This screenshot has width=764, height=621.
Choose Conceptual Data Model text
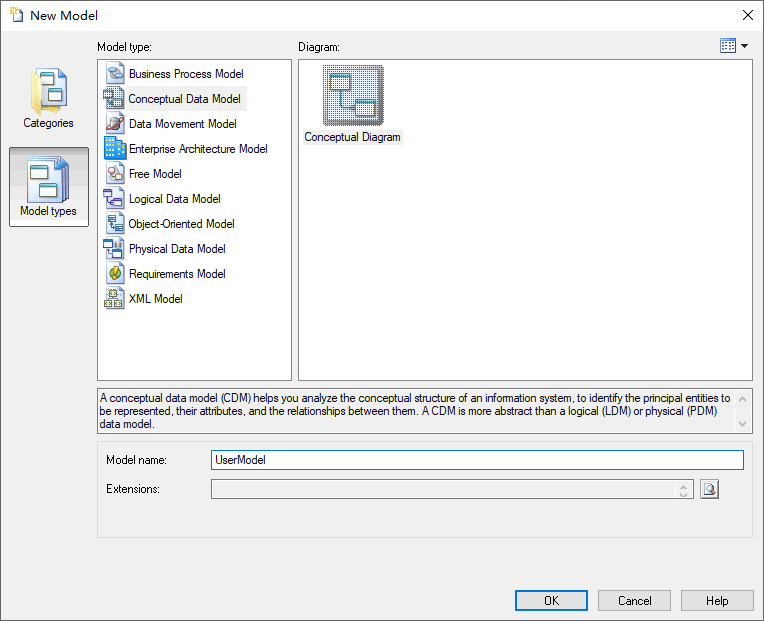185,99
